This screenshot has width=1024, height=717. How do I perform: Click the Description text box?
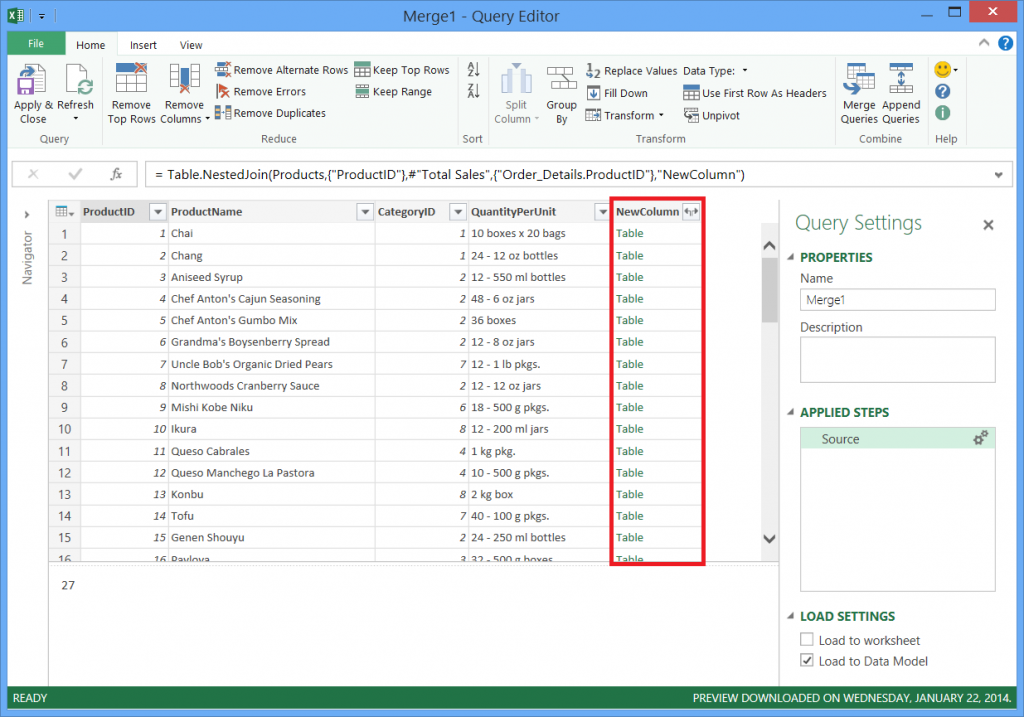pyautogui.click(x=898, y=360)
